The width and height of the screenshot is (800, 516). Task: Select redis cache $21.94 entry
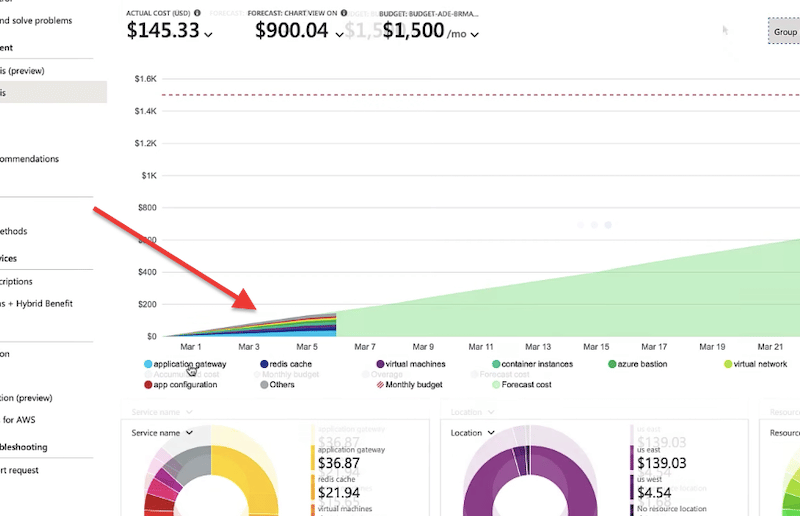point(338,487)
